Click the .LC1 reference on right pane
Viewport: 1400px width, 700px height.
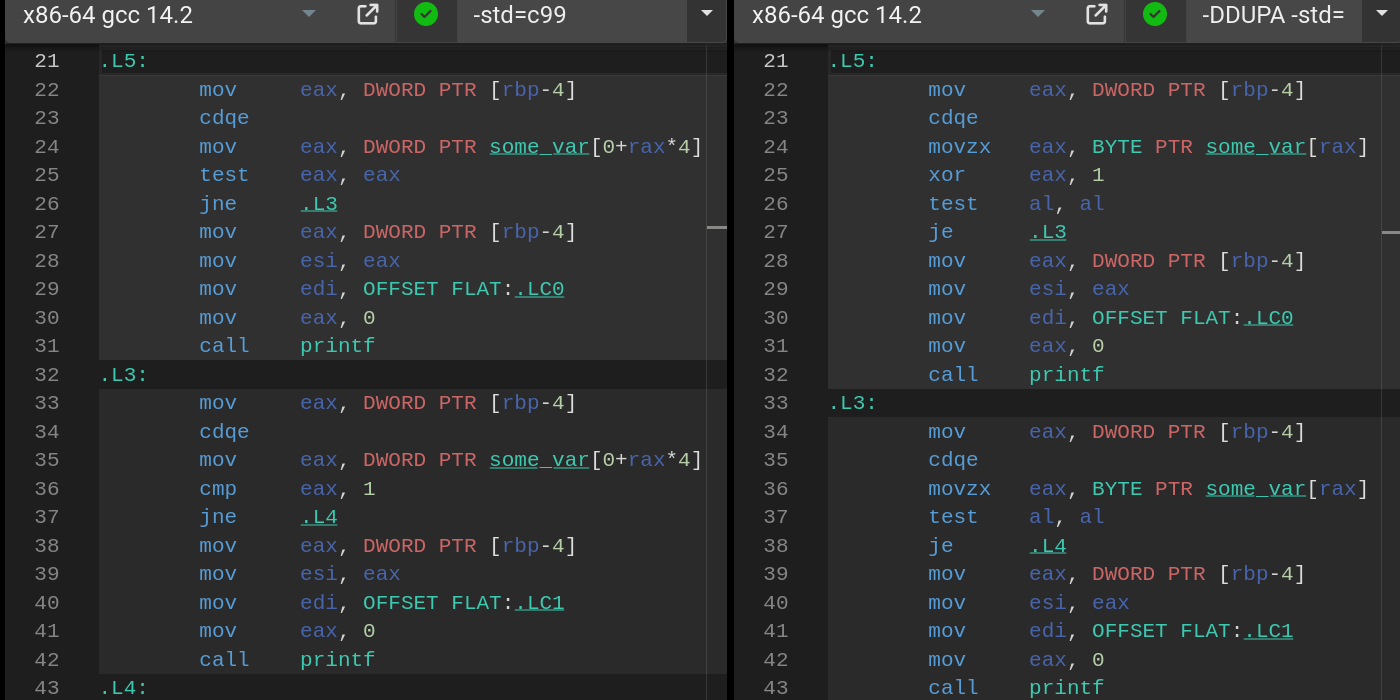(1268, 631)
